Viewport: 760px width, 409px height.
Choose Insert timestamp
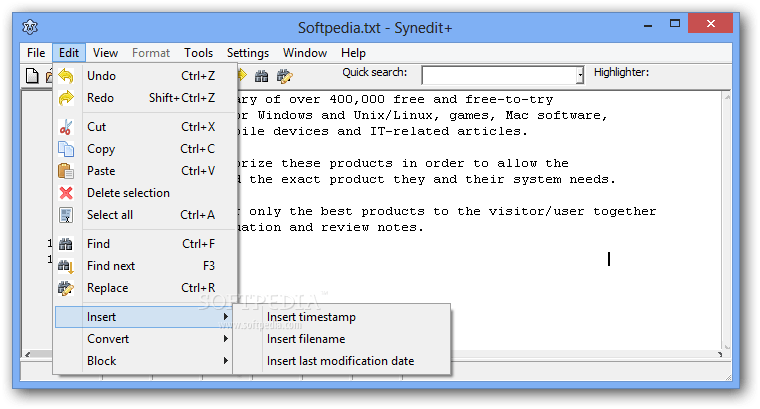[311, 317]
